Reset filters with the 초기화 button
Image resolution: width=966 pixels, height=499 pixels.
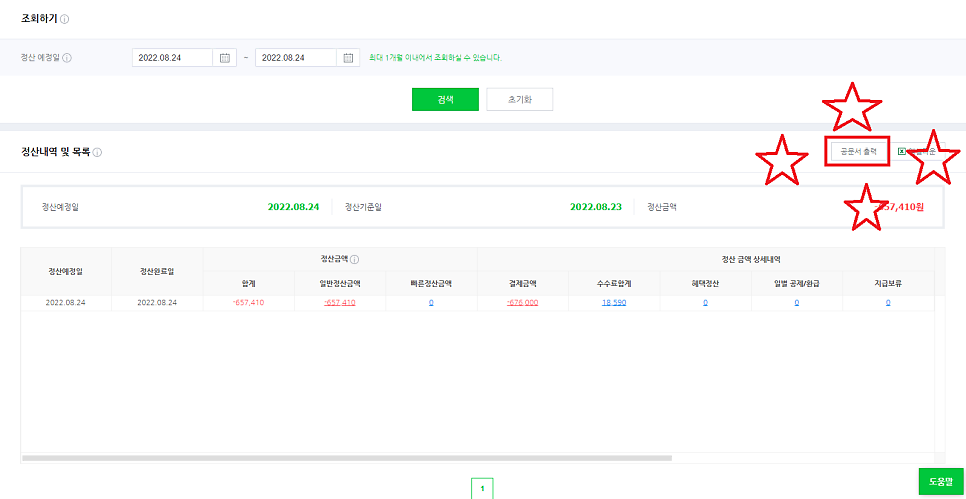pos(519,99)
